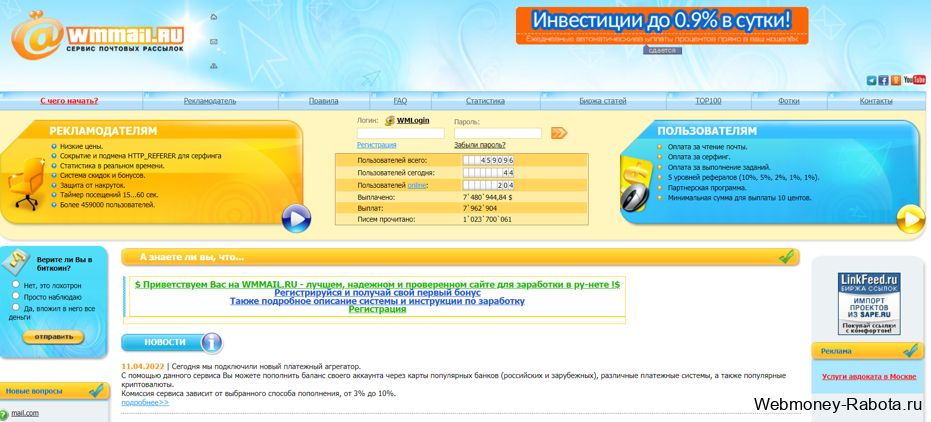This screenshot has width=931, height=422.
Task: Click the info icon beside НОВОСТИ
Action: (x=212, y=342)
